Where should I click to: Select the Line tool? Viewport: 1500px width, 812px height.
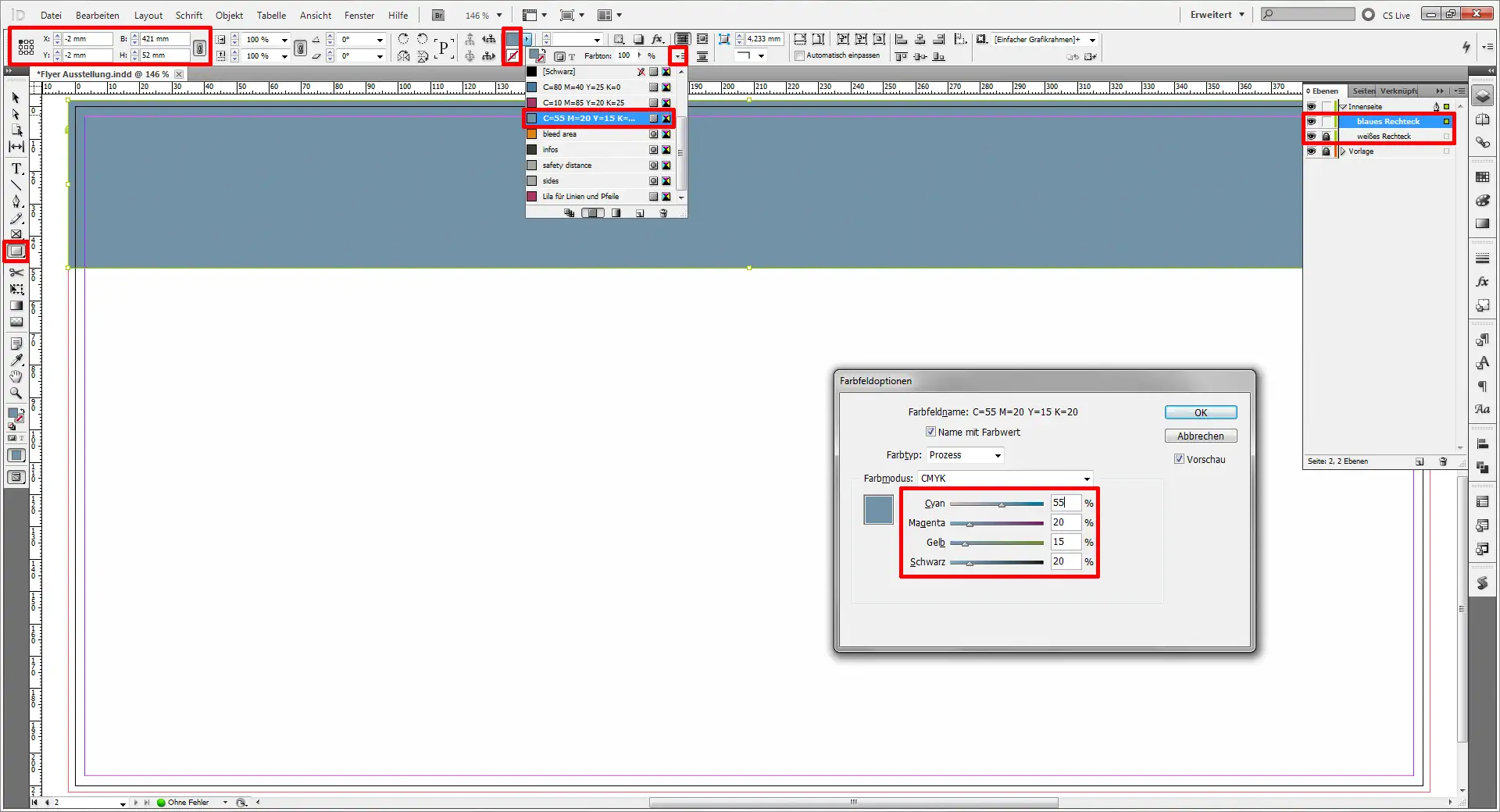[16, 185]
